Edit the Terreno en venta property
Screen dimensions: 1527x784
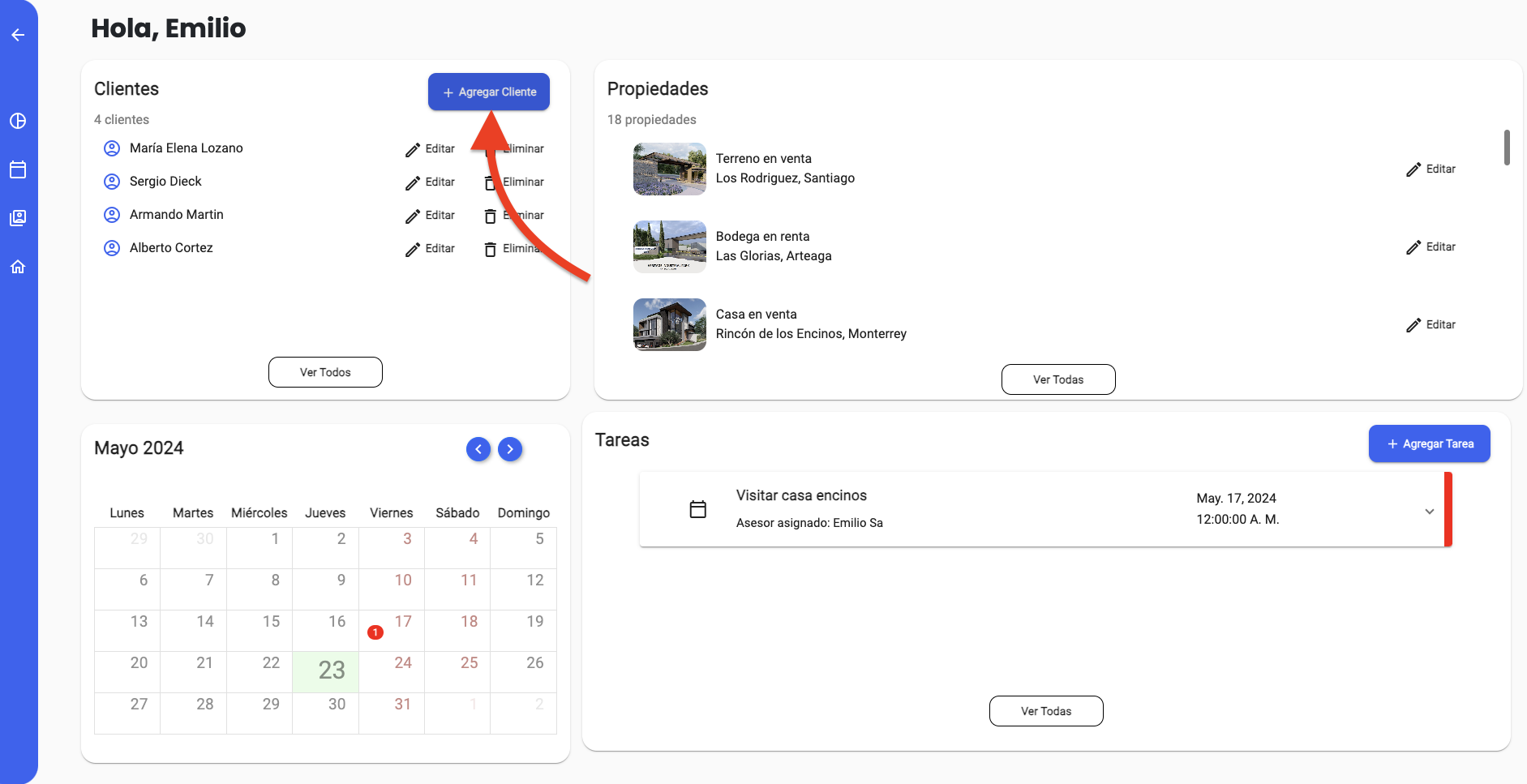[x=1431, y=169]
